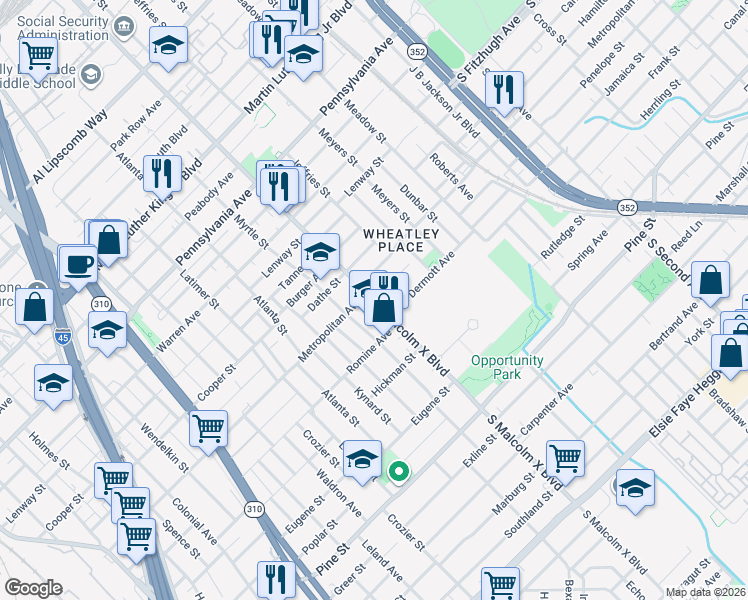Viewport: 748px width, 600px height.
Task: Select the school marker below Elsie Faye Heggins label
Action: click(x=635, y=488)
